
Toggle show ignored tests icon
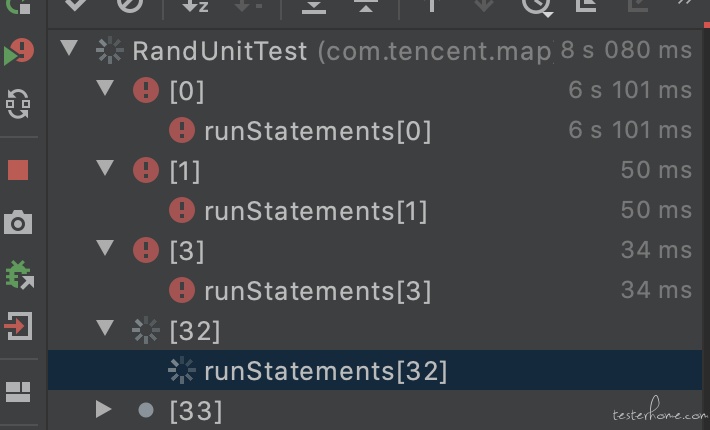pyautogui.click(x=130, y=5)
